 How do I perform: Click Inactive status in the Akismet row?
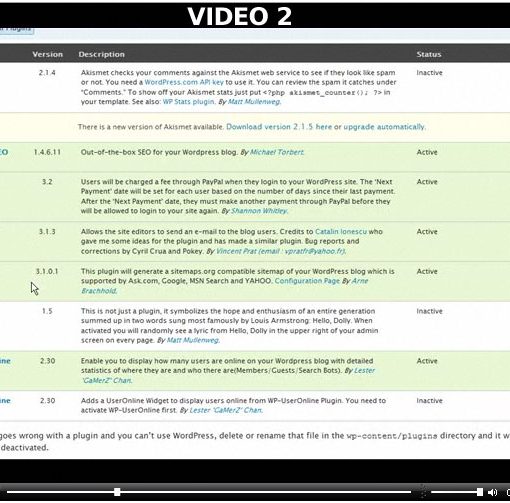click(x=429, y=72)
